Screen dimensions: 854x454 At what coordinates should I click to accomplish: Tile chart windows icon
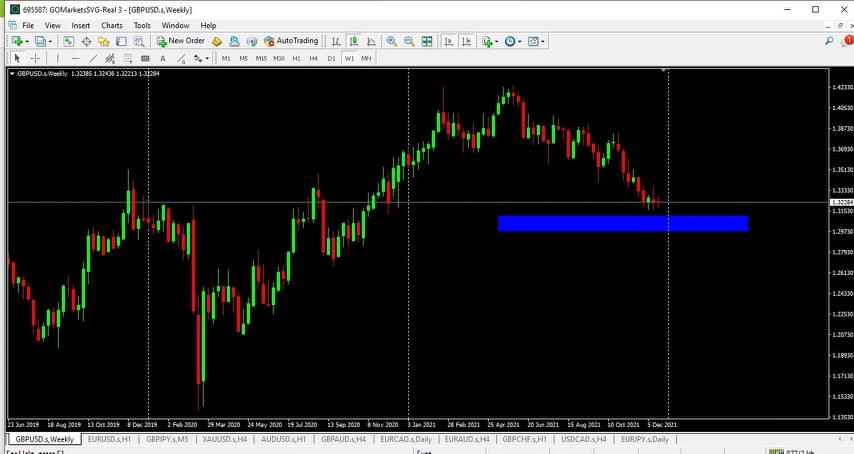[427, 41]
